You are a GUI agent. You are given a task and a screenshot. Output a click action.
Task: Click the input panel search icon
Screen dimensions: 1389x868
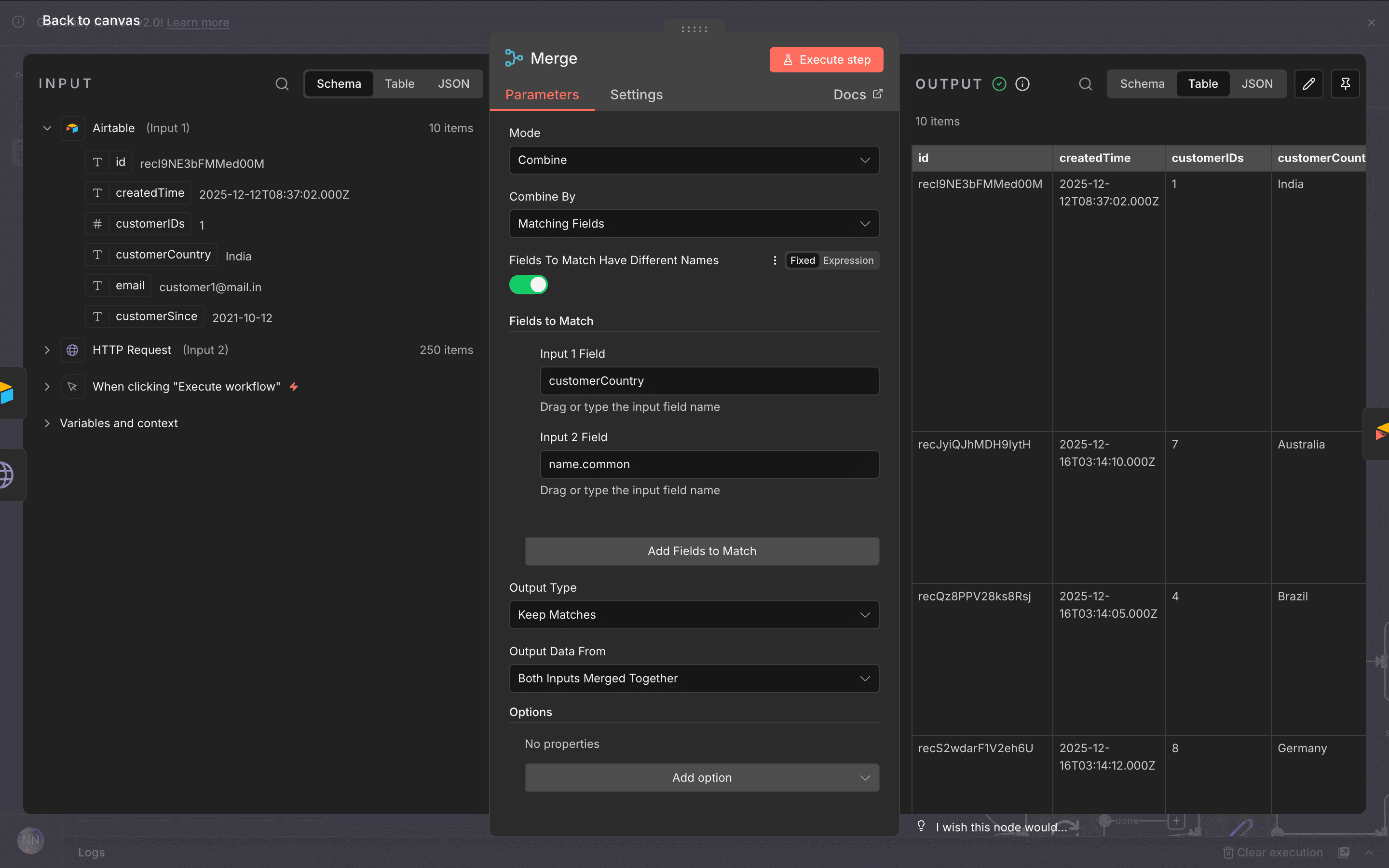[282, 84]
